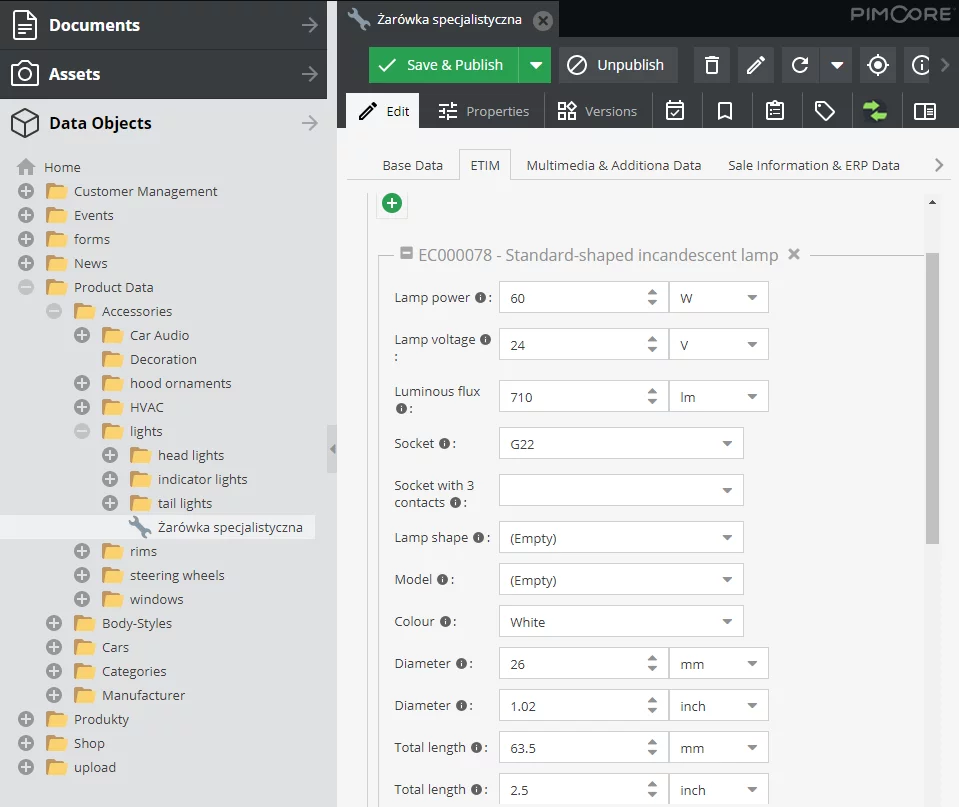Switch to the Versions tab

597,111
